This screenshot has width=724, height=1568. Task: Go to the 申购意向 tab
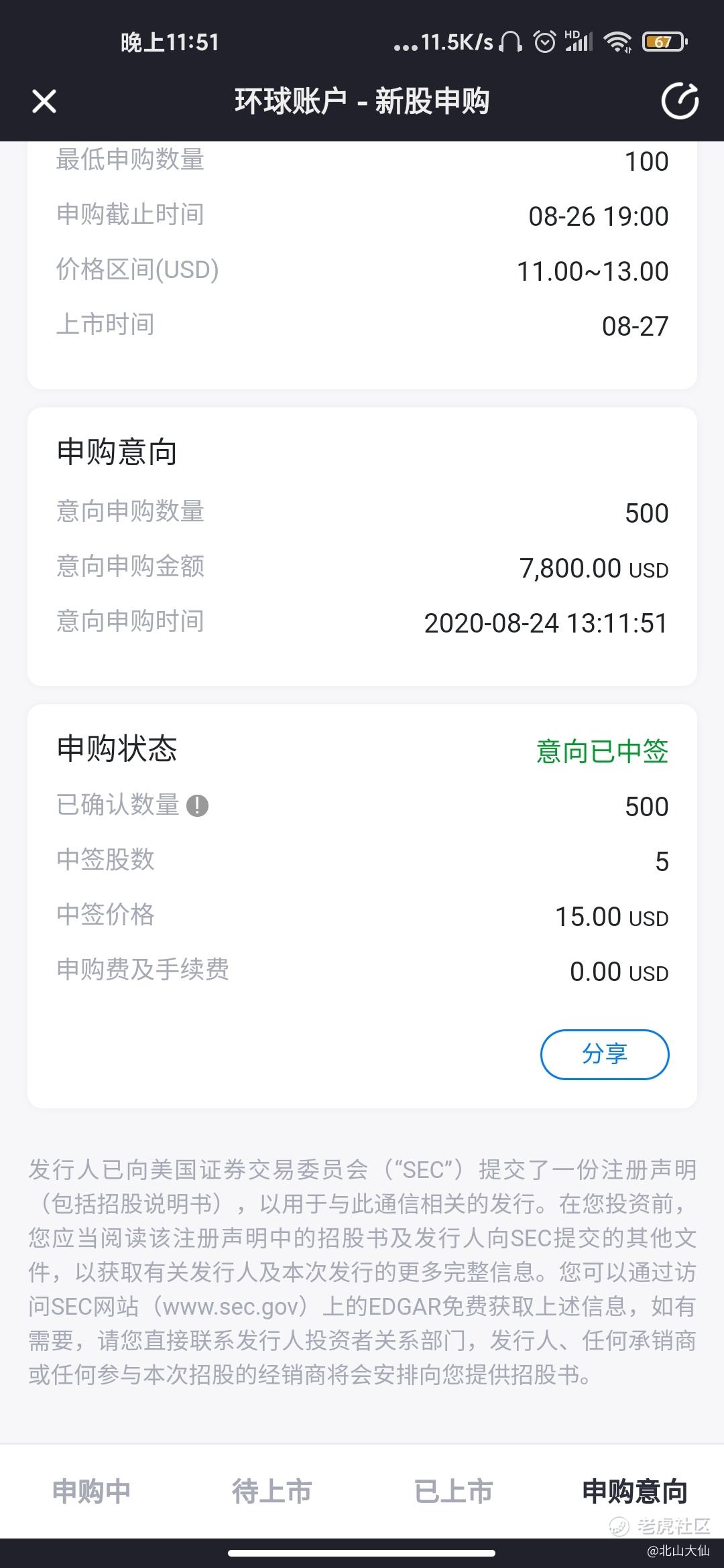(x=634, y=1492)
